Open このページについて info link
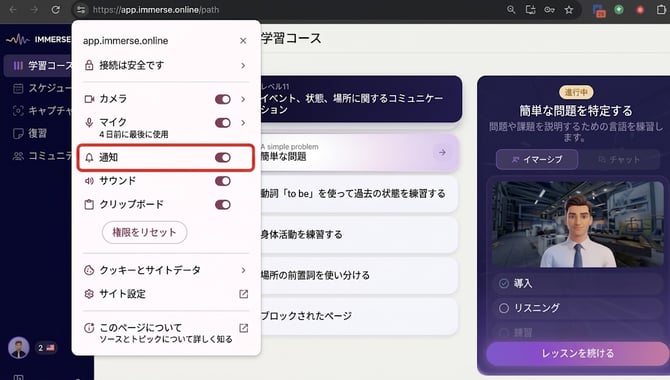The height and width of the screenshot is (380, 670). point(166,333)
